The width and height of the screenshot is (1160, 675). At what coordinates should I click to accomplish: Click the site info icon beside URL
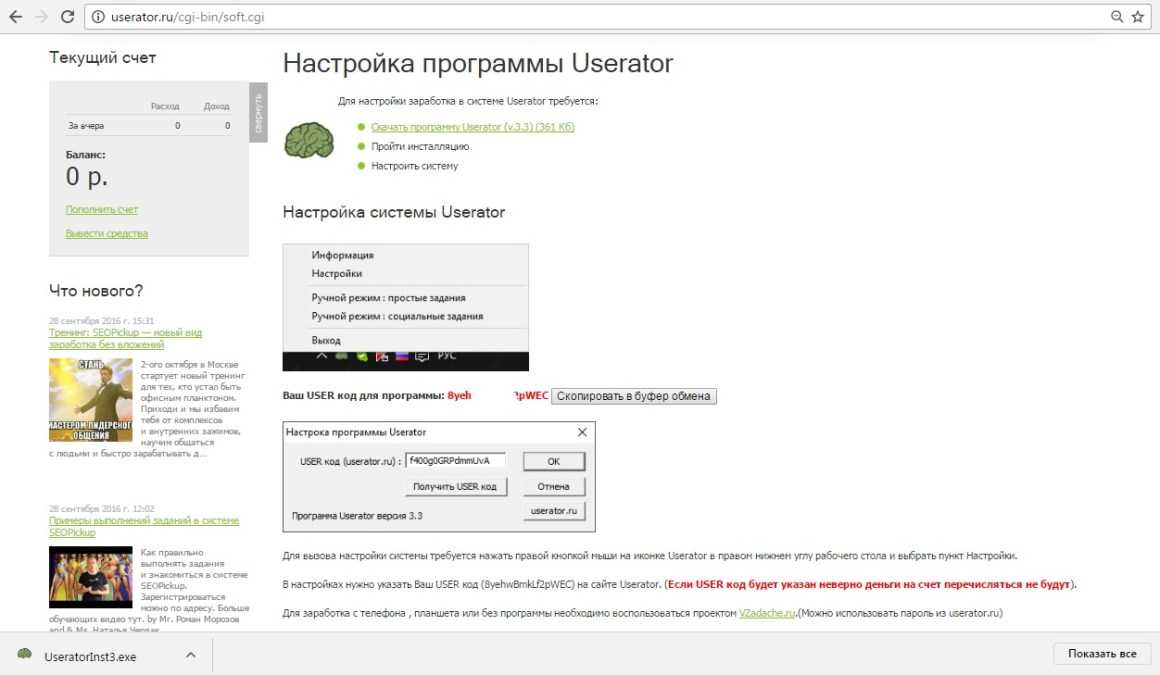click(x=98, y=17)
